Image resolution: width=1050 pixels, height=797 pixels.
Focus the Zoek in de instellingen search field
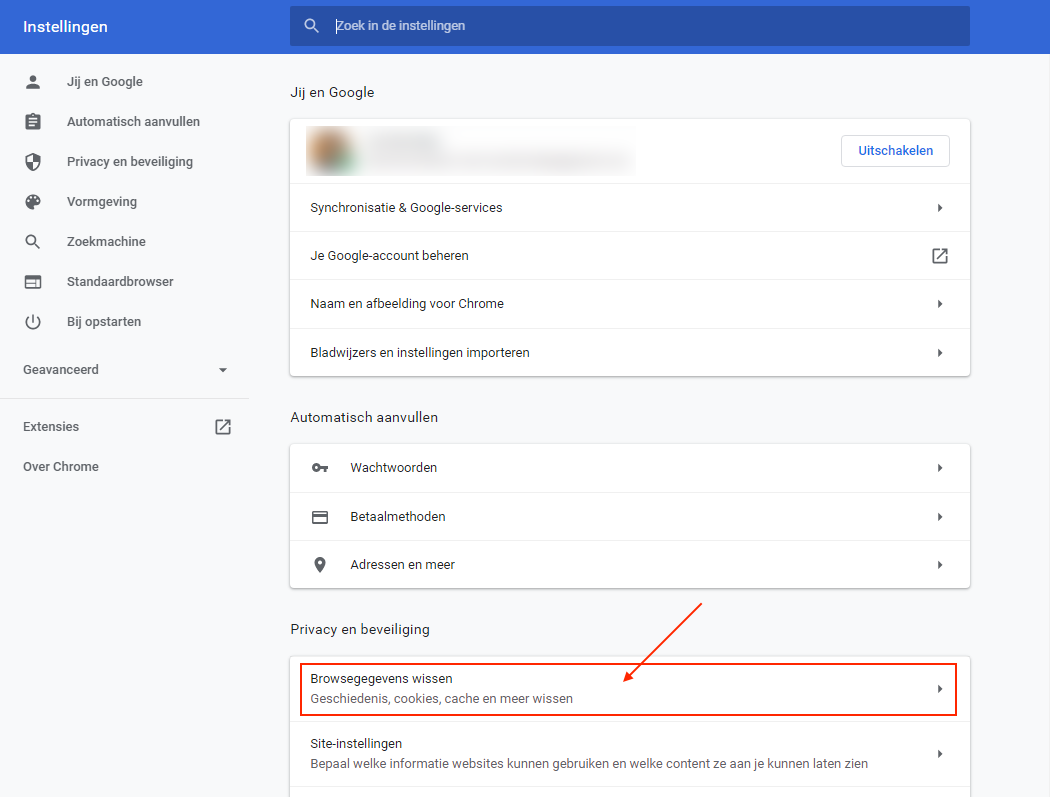[x=640, y=26]
